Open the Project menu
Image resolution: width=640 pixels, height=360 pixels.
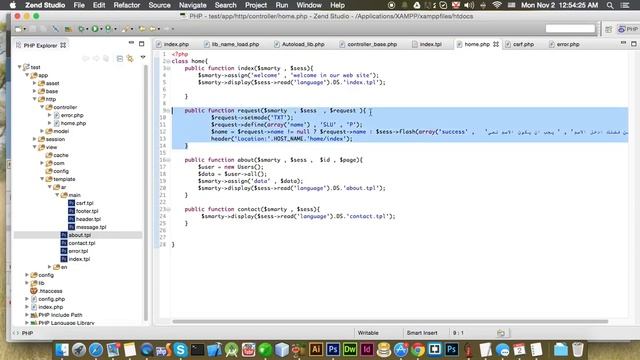pos(256,5)
